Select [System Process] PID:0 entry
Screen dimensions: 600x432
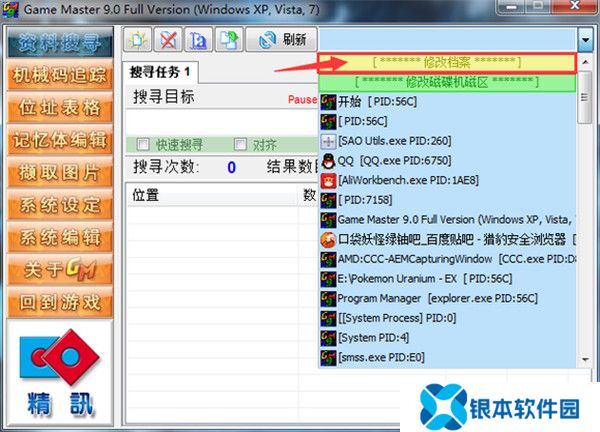(x=448, y=318)
